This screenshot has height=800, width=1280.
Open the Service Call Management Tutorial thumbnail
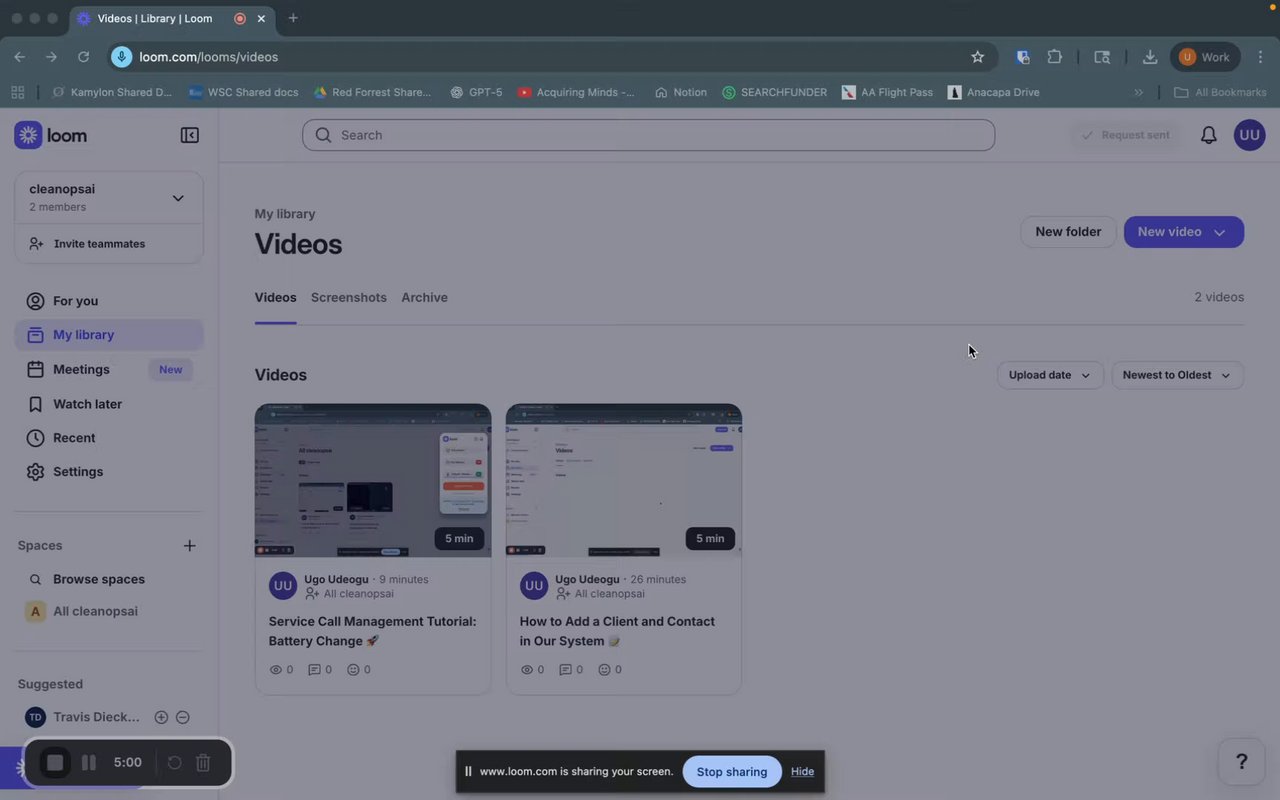(373, 480)
